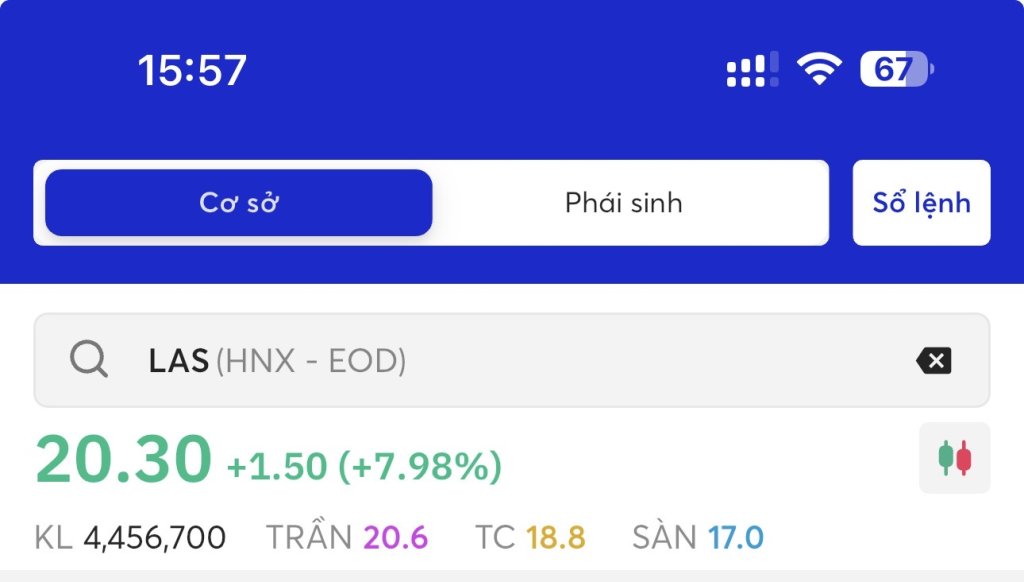The height and width of the screenshot is (582, 1024).
Task: Open the Sổ lệnh order book
Action: [x=921, y=202]
